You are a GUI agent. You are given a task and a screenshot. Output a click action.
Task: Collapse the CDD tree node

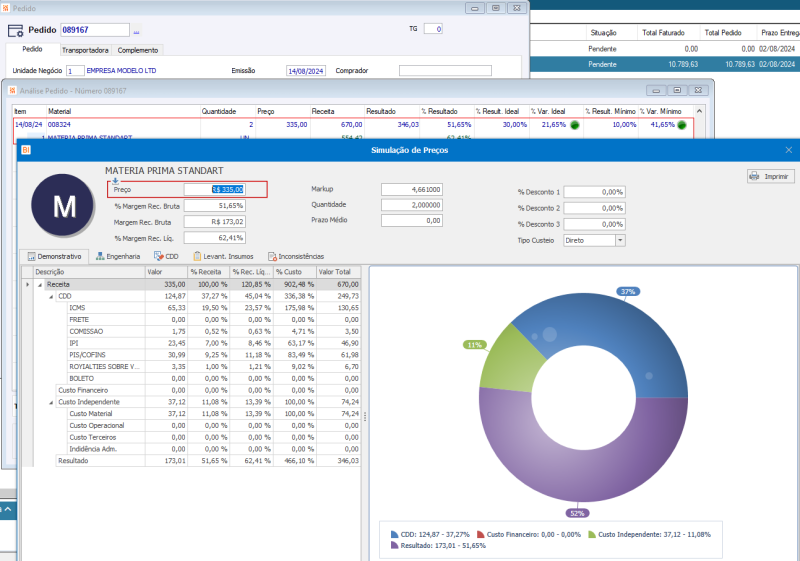click(x=51, y=296)
